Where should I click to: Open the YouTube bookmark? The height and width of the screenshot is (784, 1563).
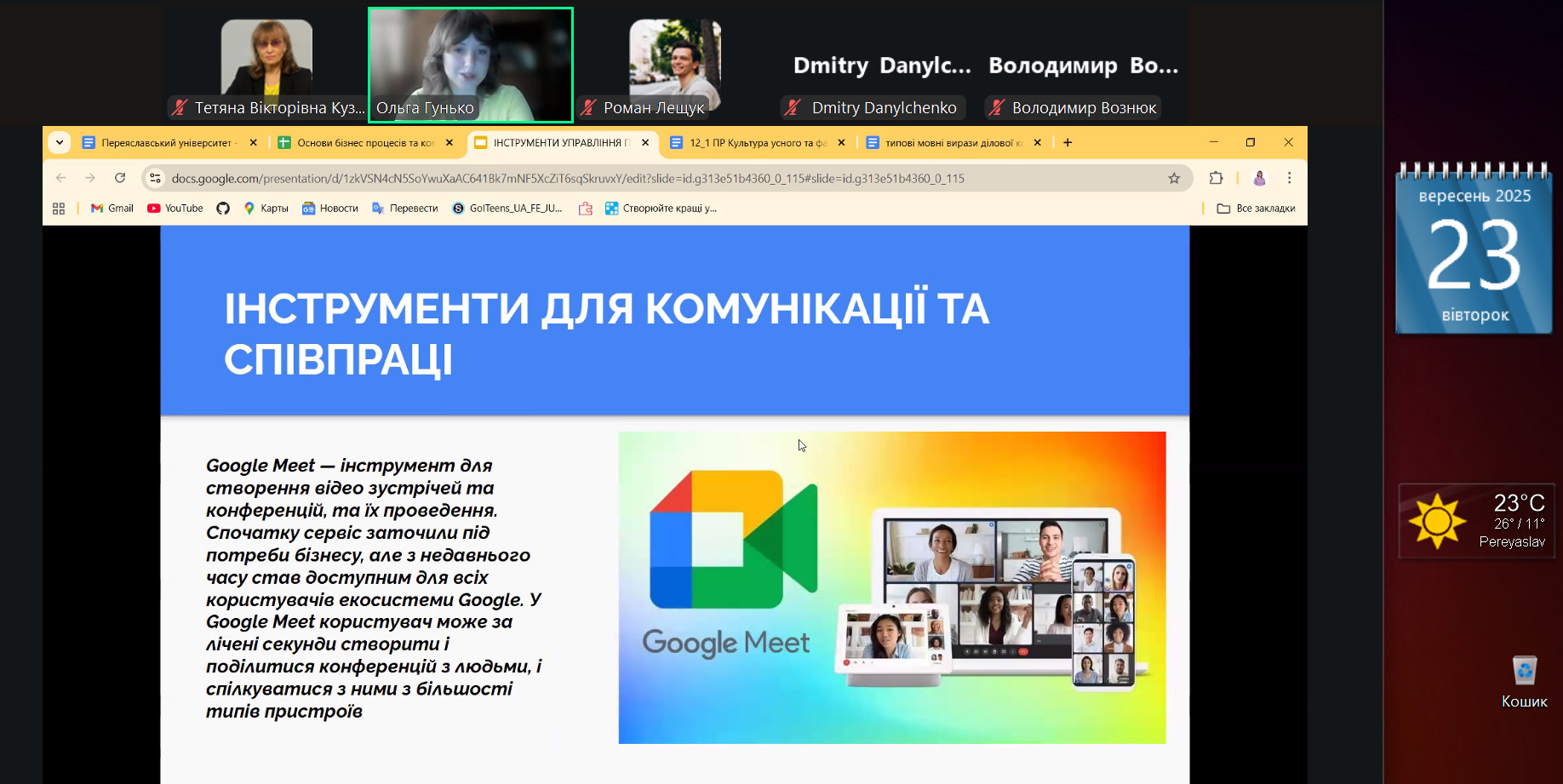(175, 209)
